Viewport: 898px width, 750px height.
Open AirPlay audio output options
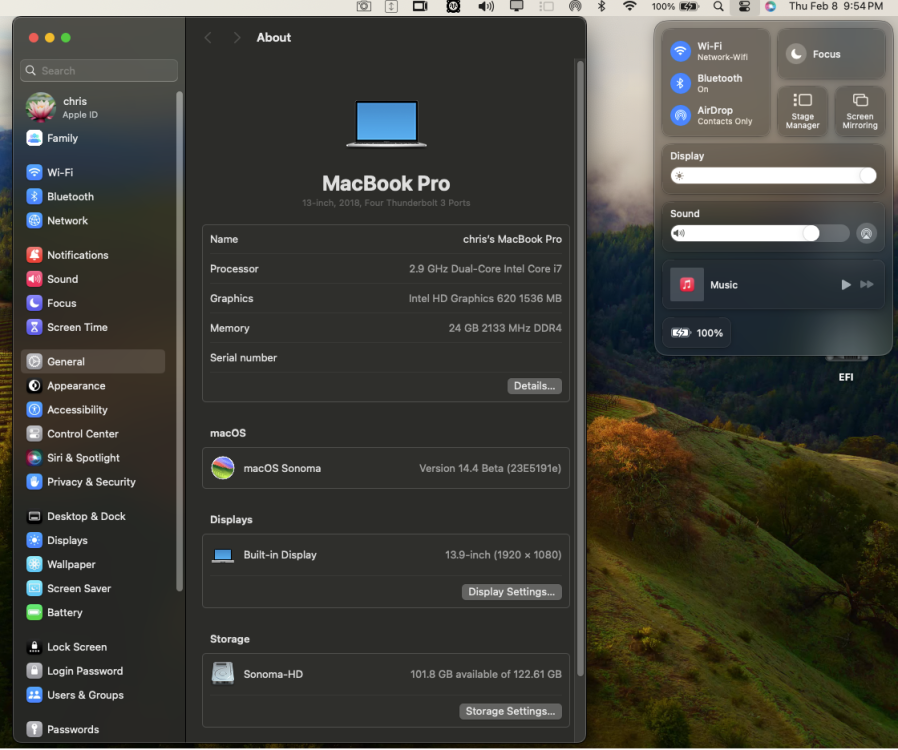[867, 233]
